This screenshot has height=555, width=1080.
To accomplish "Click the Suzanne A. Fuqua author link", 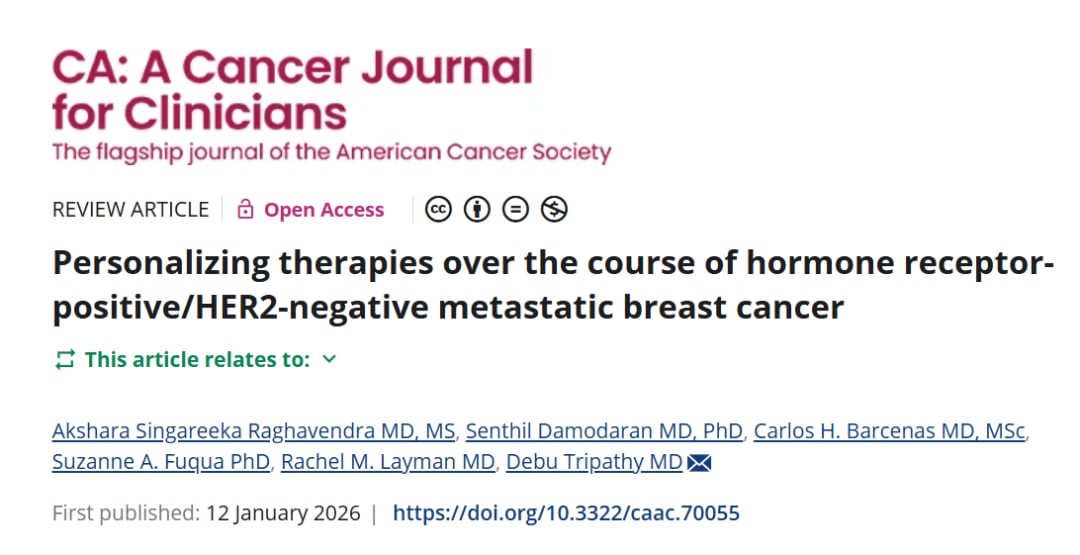I will 160,462.
